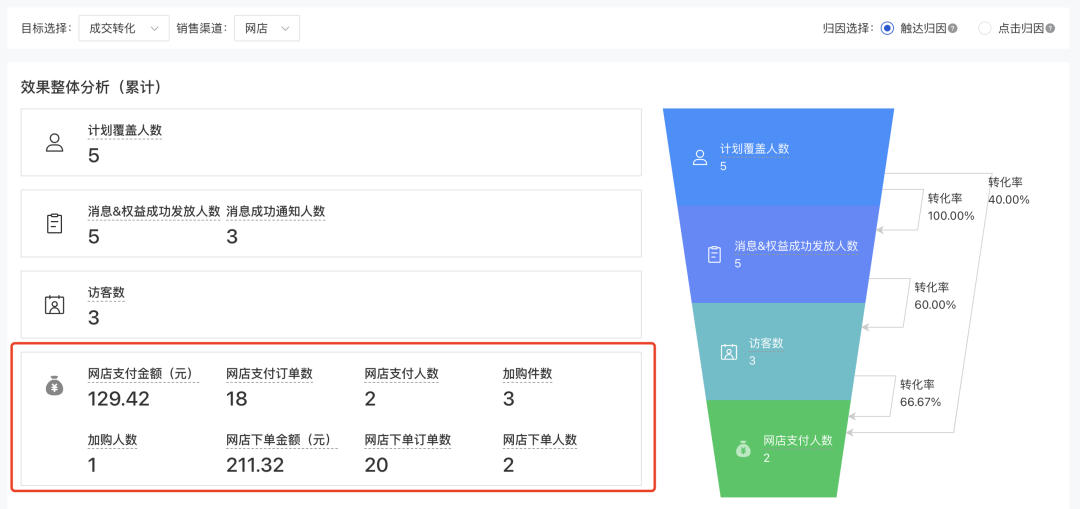Click the 40.00% overall conversion rate text

pos(1009,200)
